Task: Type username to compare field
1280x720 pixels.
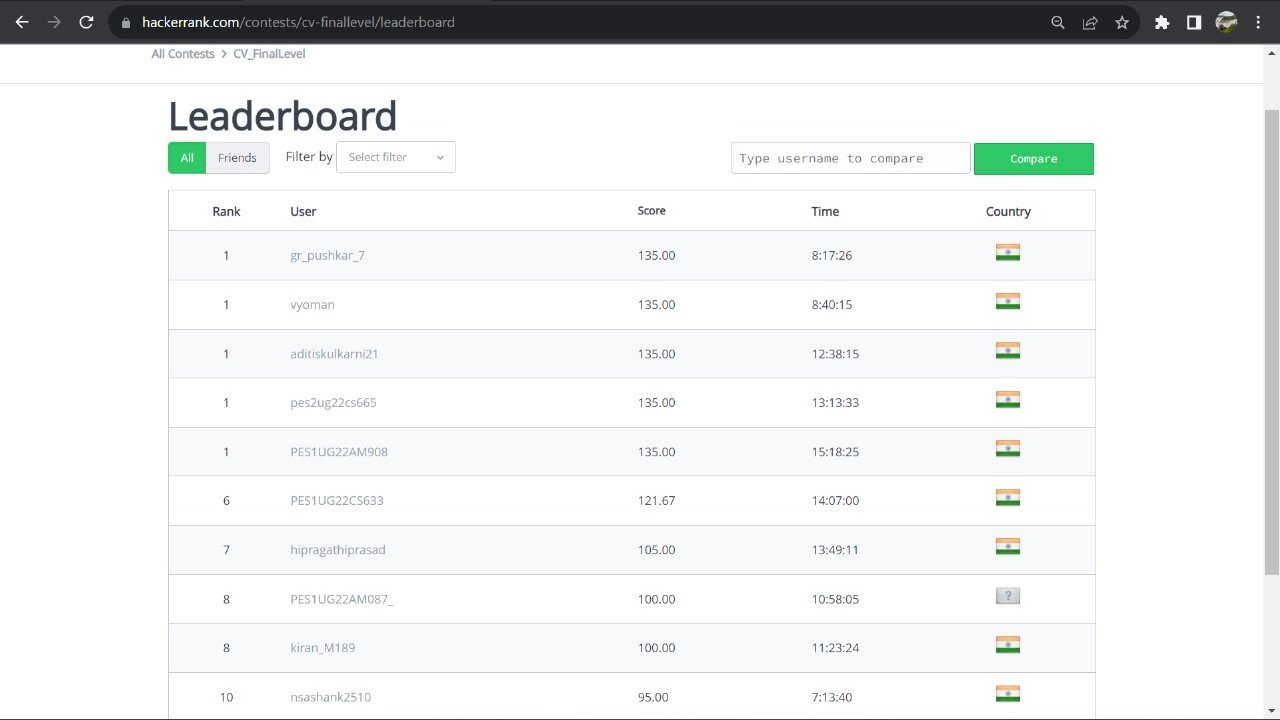Action: coord(850,158)
